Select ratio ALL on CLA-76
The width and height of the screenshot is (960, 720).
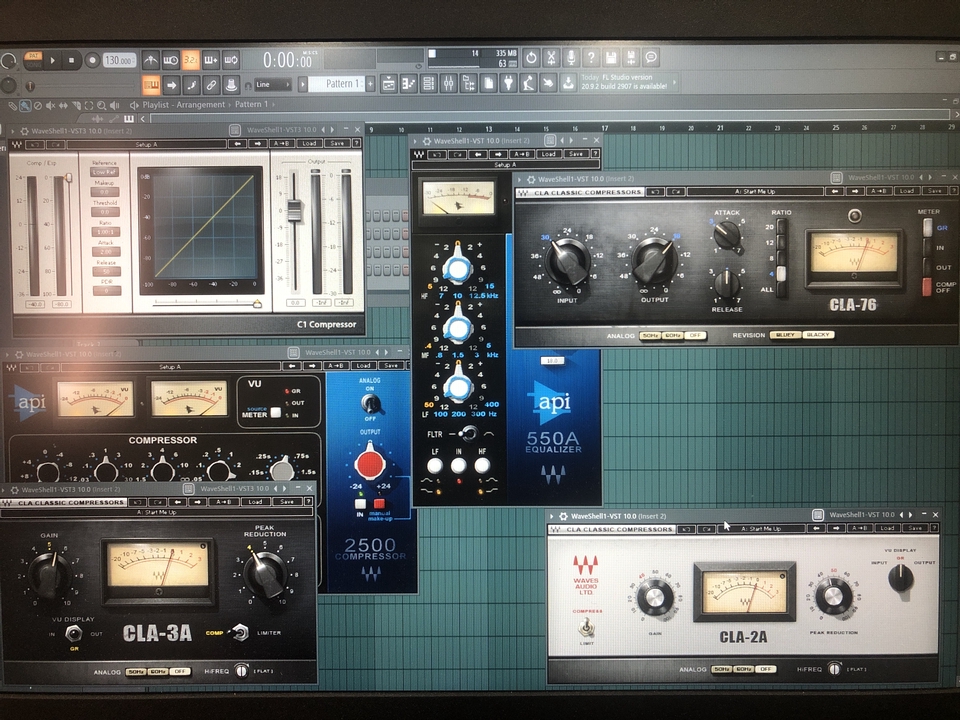pyautogui.click(x=781, y=289)
